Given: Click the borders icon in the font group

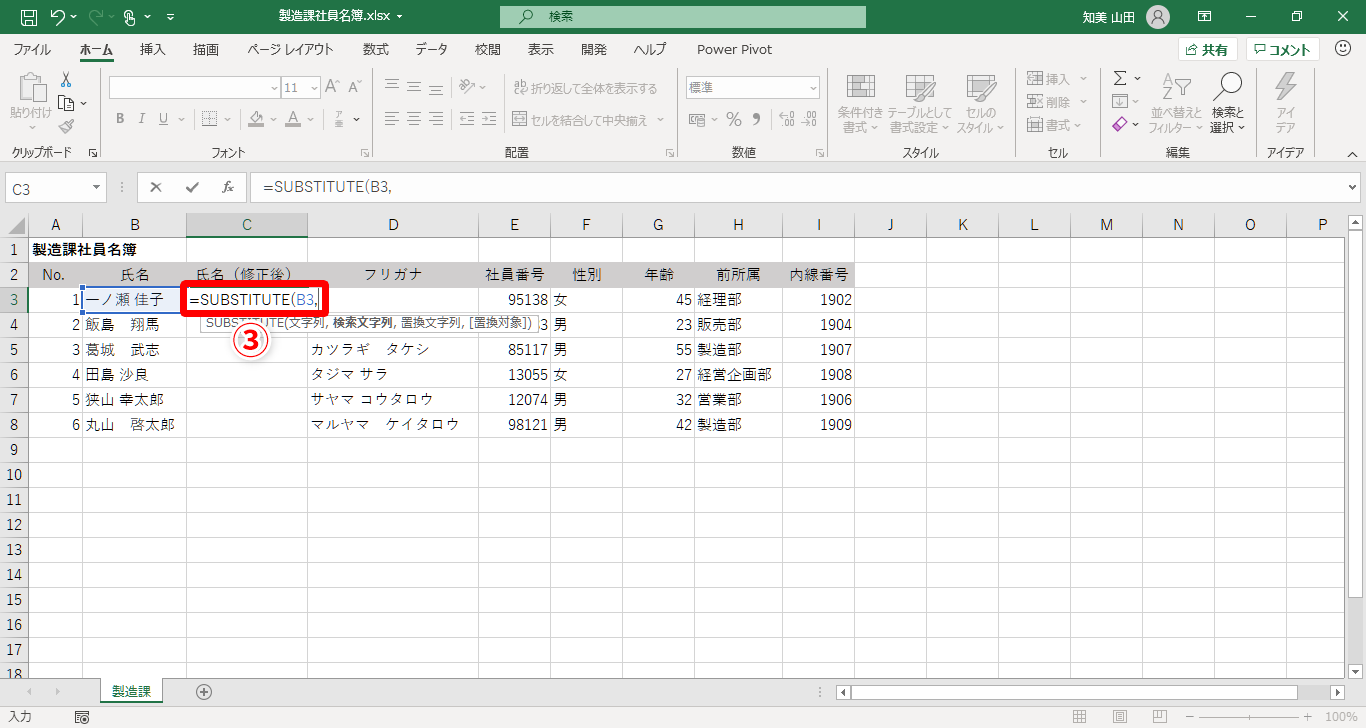Looking at the screenshot, I should click(209, 119).
